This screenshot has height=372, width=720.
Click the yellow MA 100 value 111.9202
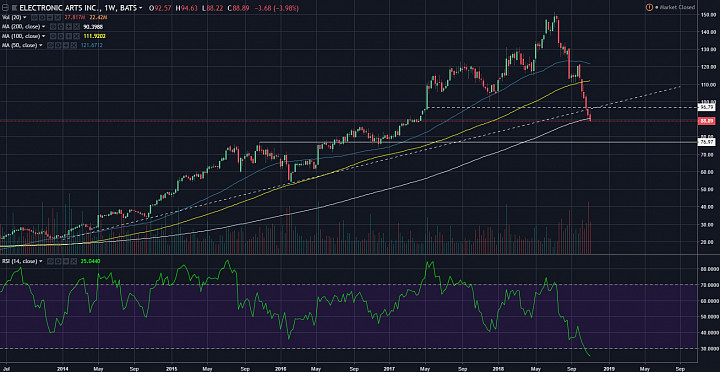coord(95,36)
